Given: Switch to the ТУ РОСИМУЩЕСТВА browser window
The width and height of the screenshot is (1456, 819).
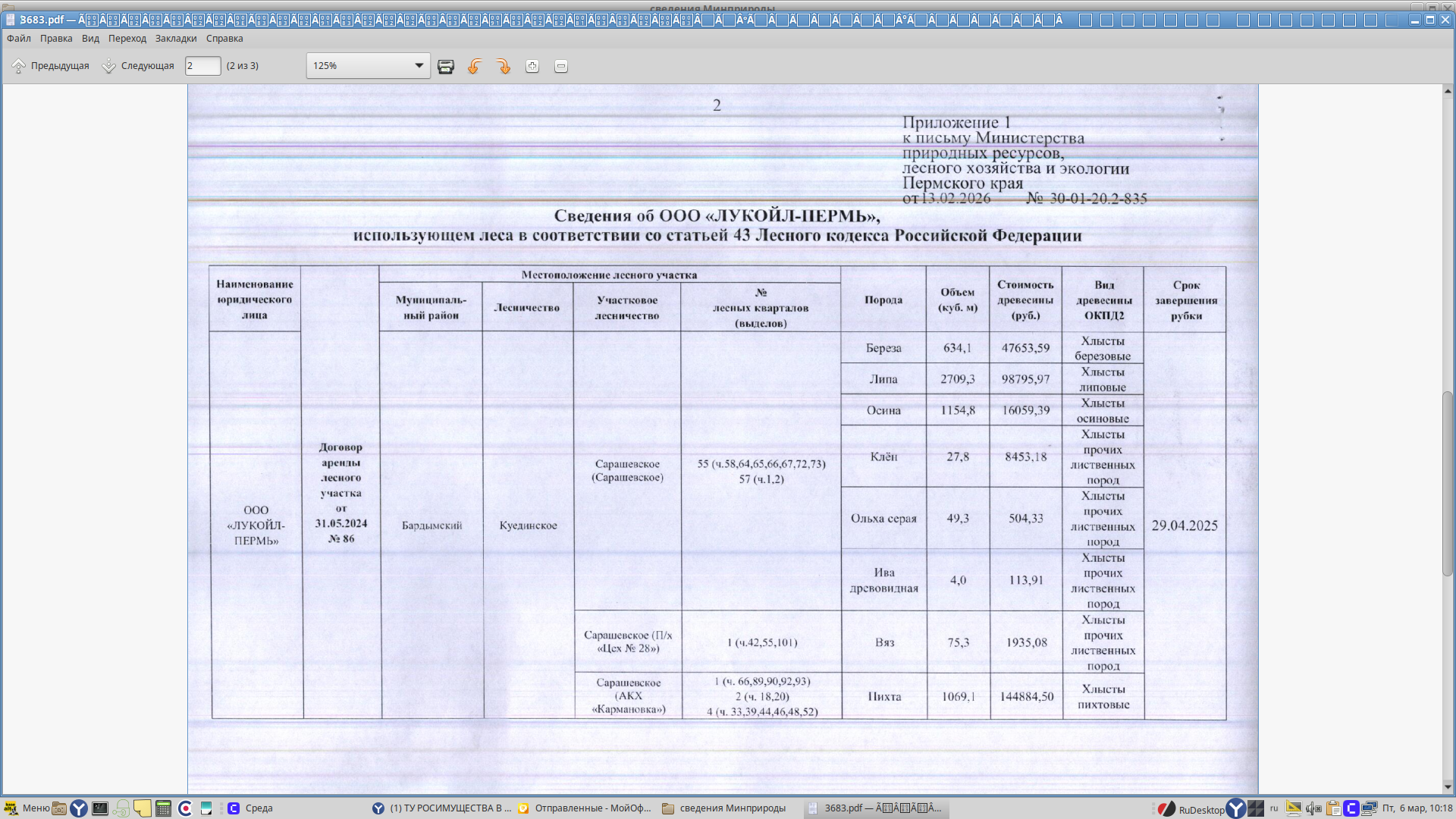Looking at the screenshot, I should point(442,808).
